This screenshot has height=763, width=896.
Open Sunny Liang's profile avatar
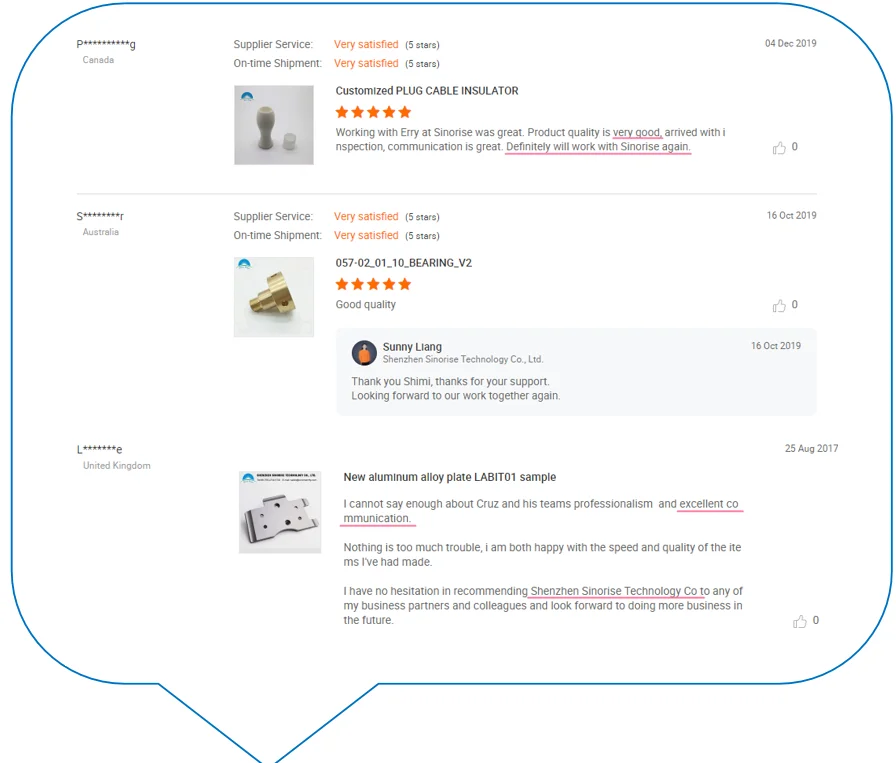pos(364,353)
